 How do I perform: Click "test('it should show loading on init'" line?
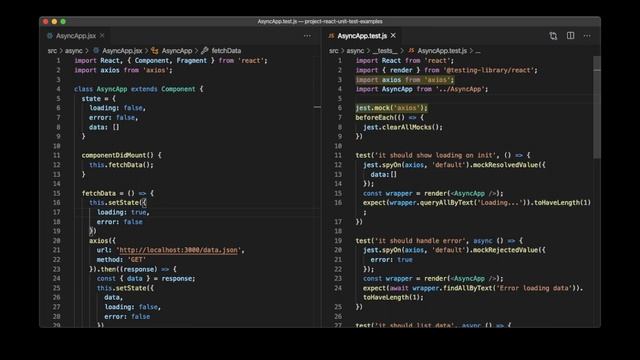(443, 155)
